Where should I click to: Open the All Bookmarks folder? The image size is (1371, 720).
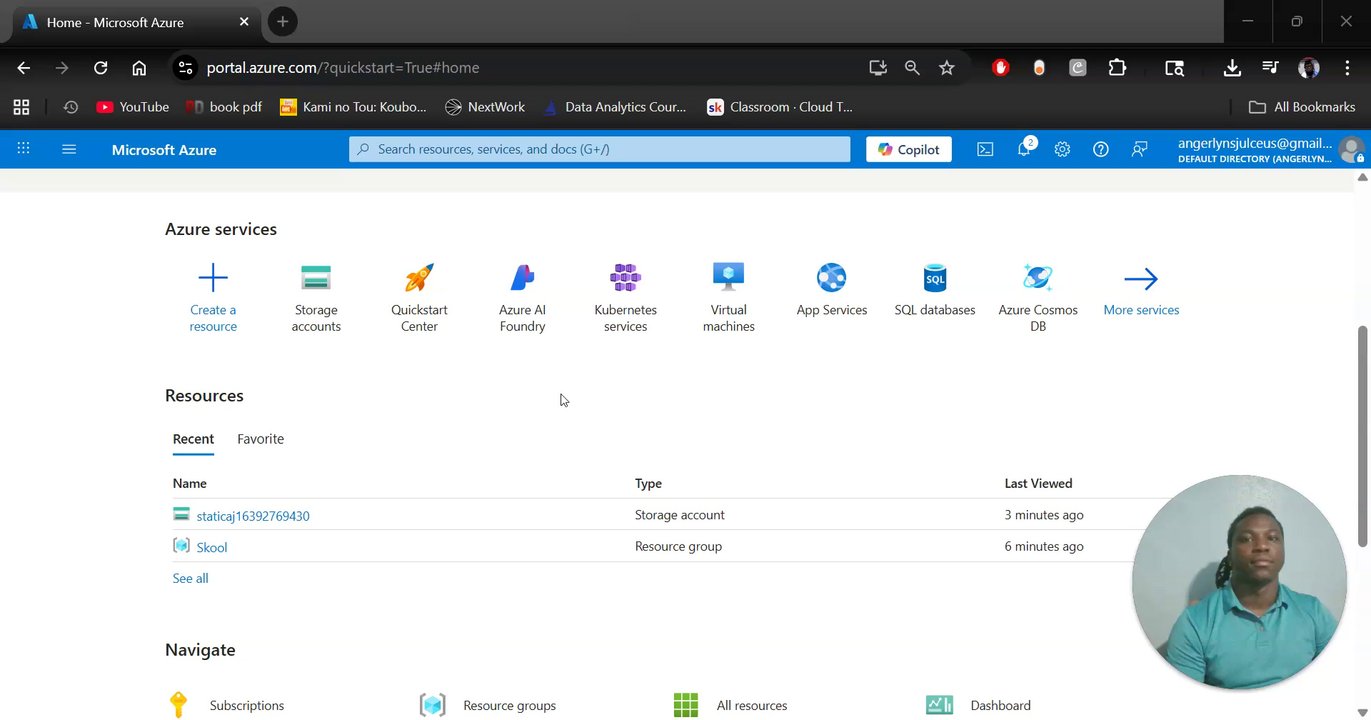[1302, 107]
